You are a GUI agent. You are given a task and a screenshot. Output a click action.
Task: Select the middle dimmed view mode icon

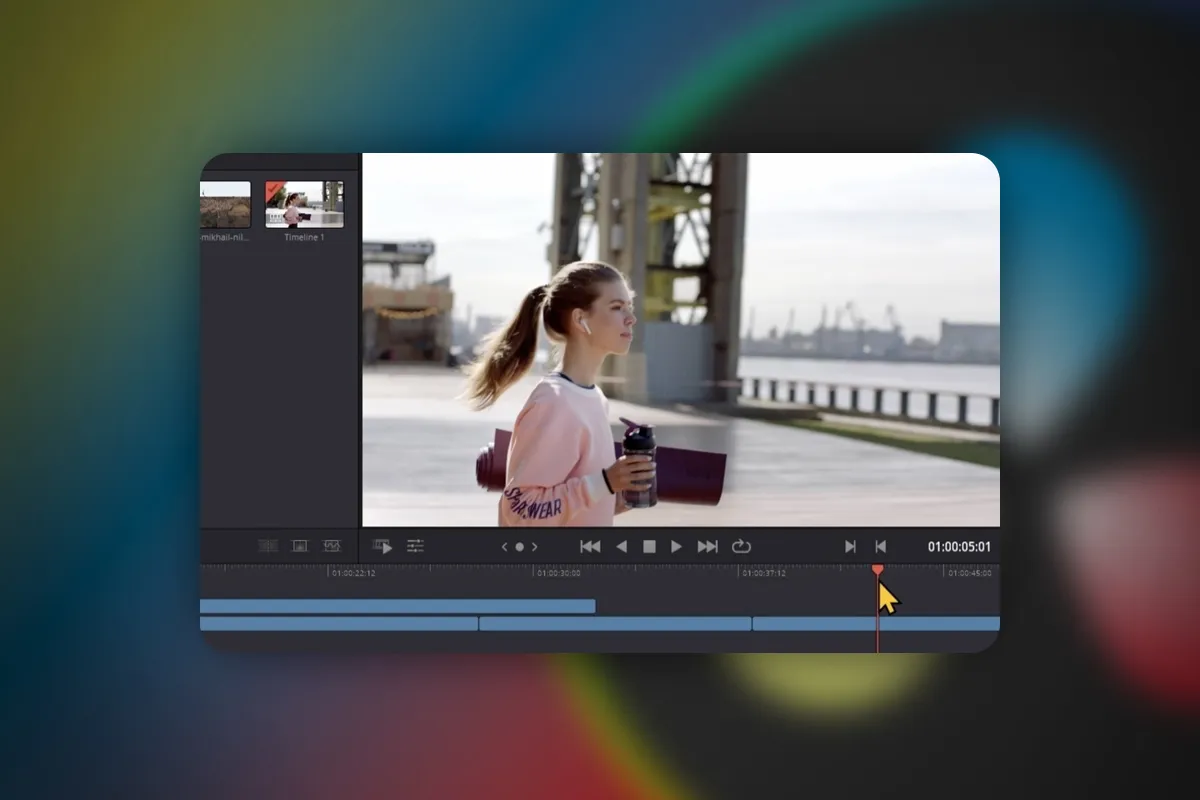299,546
